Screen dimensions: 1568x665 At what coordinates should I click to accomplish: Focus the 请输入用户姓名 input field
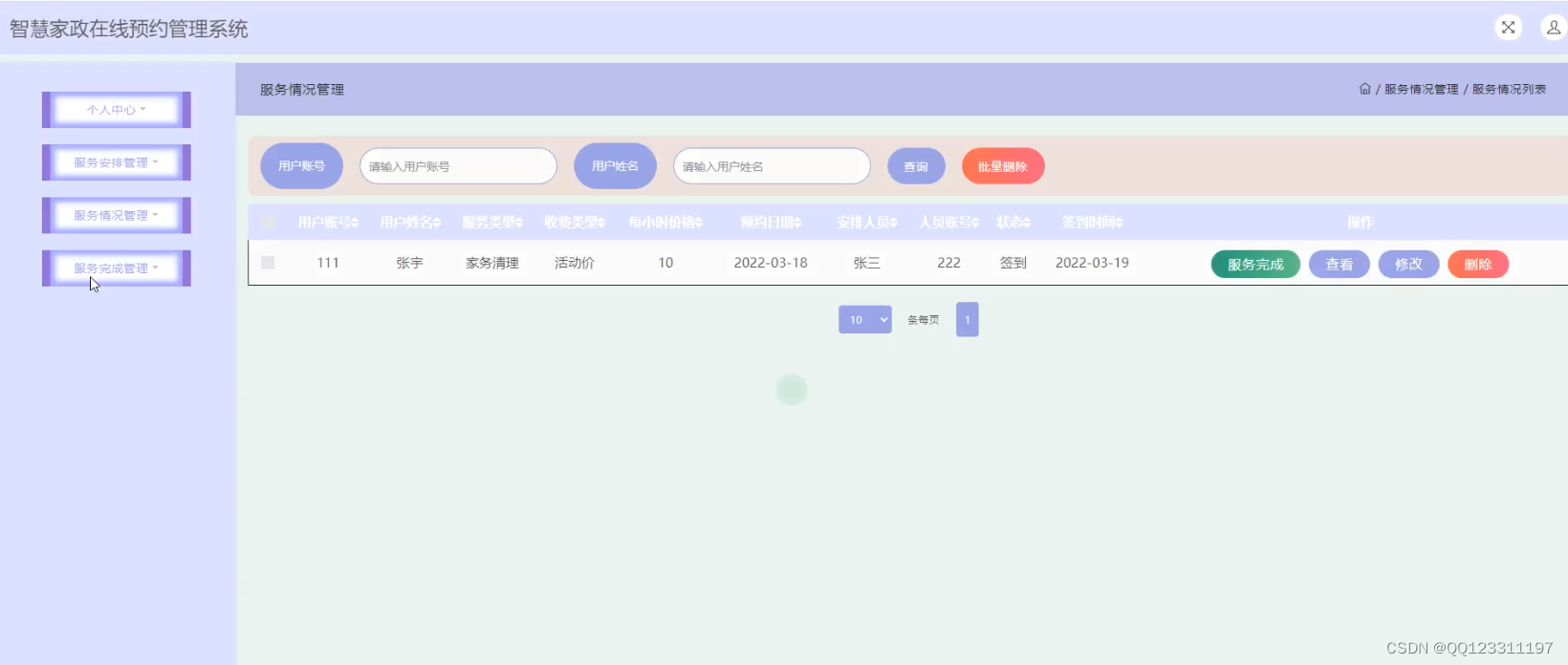point(772,166)
